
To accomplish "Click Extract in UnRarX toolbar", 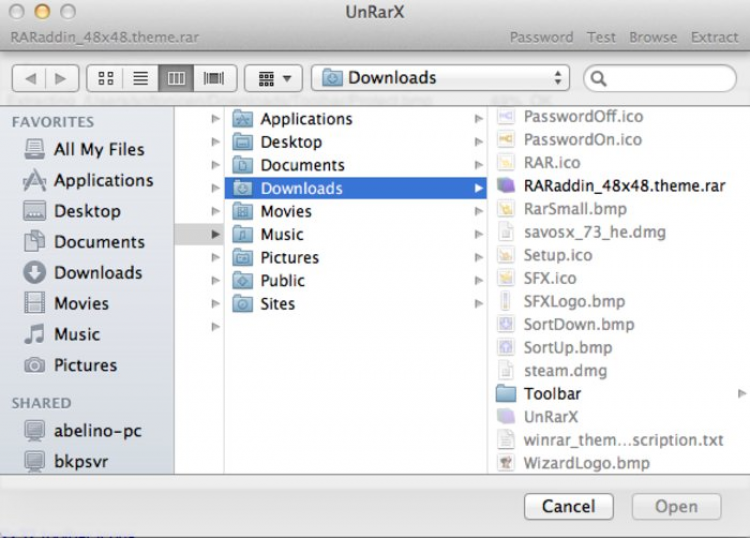I will 715,37.
